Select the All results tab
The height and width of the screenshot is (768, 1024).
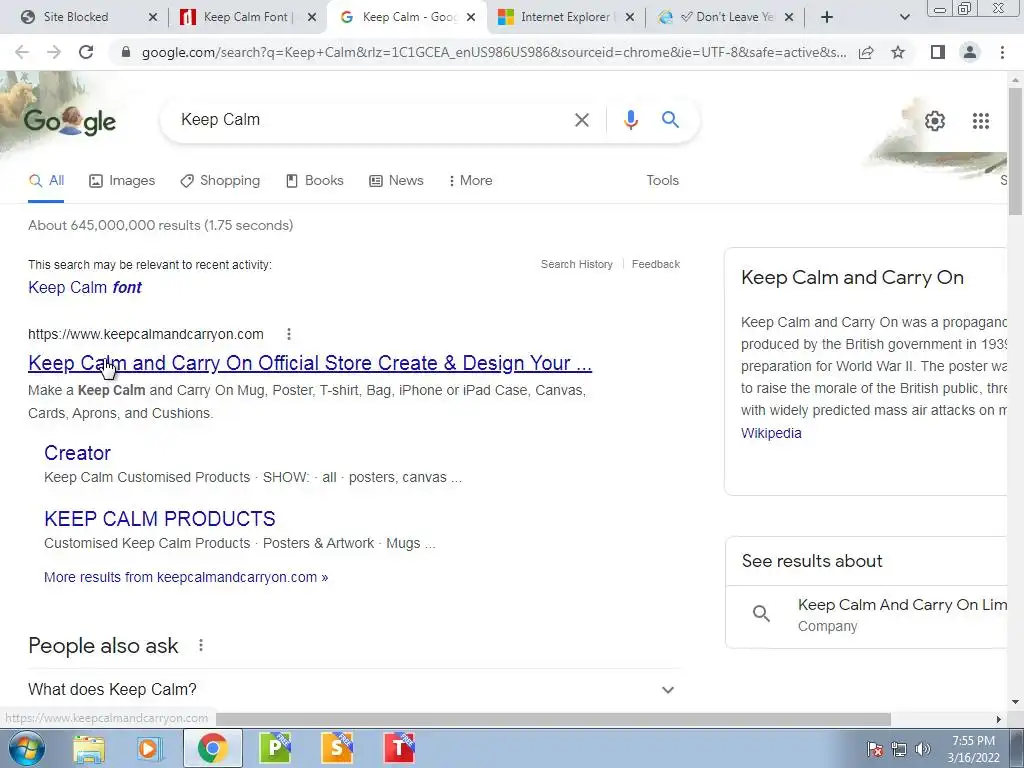[x=46, y=181]
